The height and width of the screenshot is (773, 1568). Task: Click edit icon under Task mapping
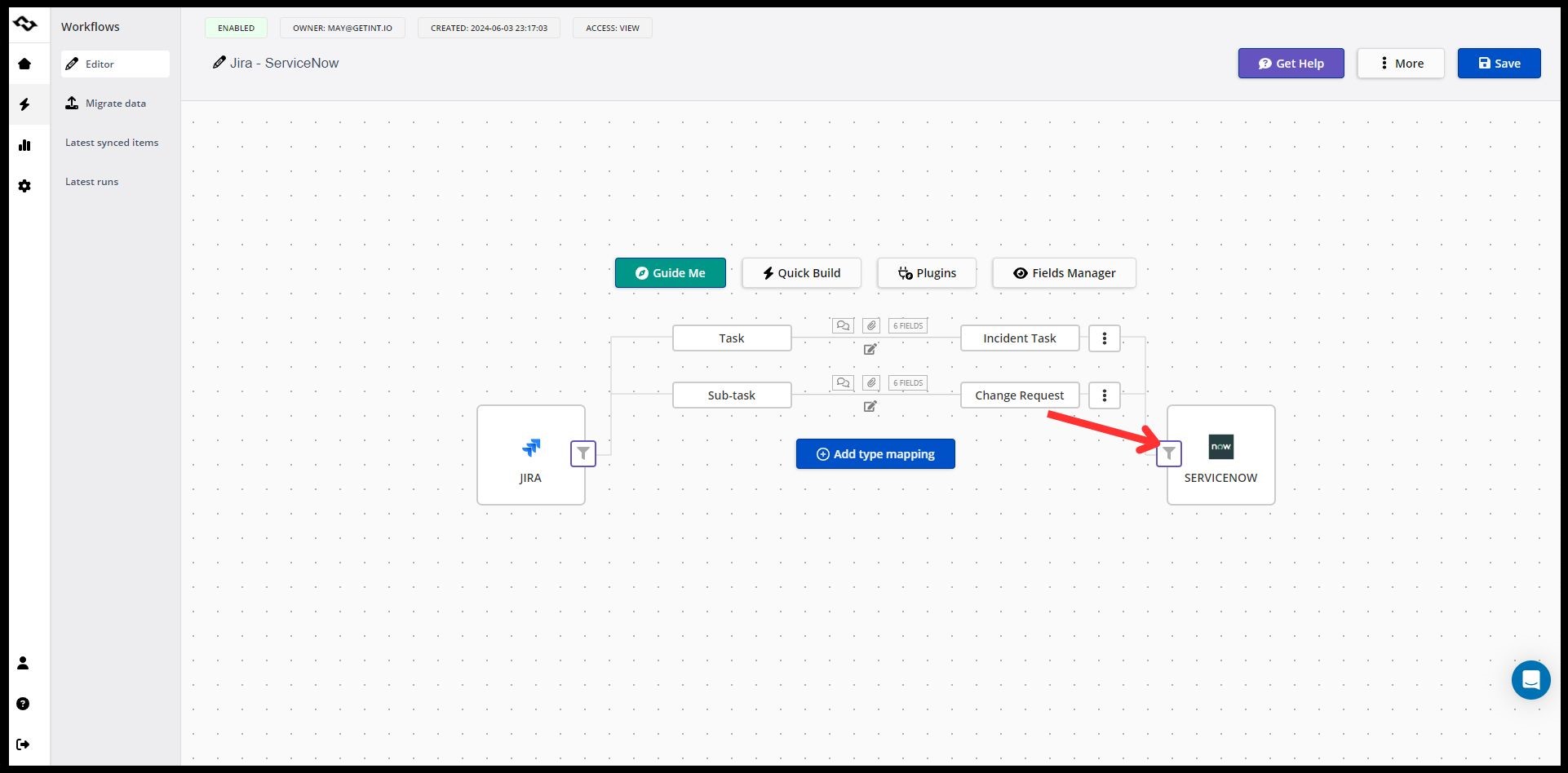click(x=870, y=349)
